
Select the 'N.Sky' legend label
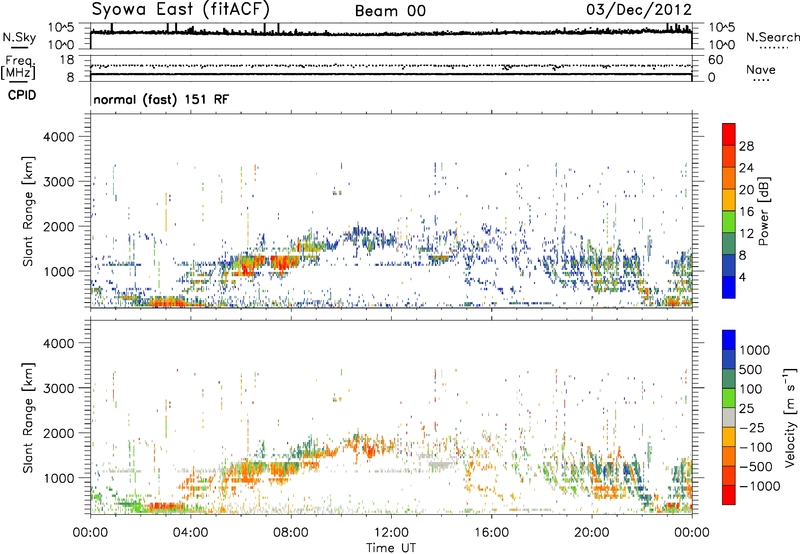point(19,37)
